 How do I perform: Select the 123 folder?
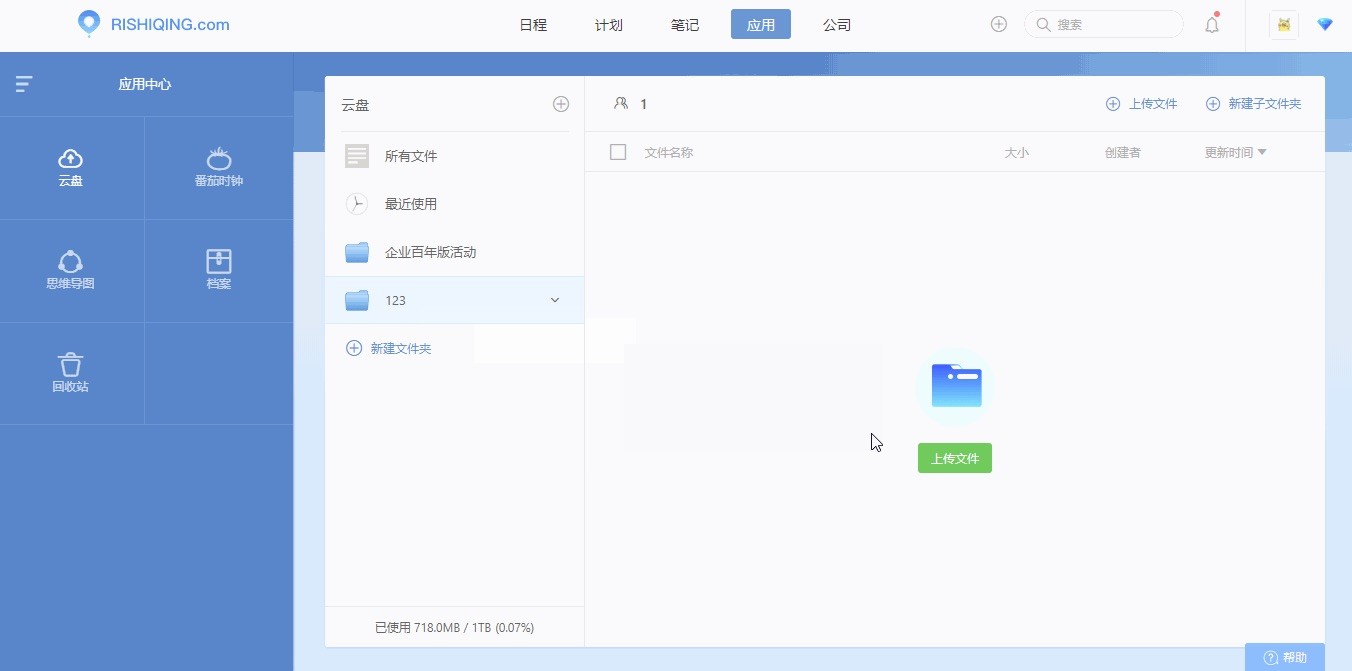455,300
